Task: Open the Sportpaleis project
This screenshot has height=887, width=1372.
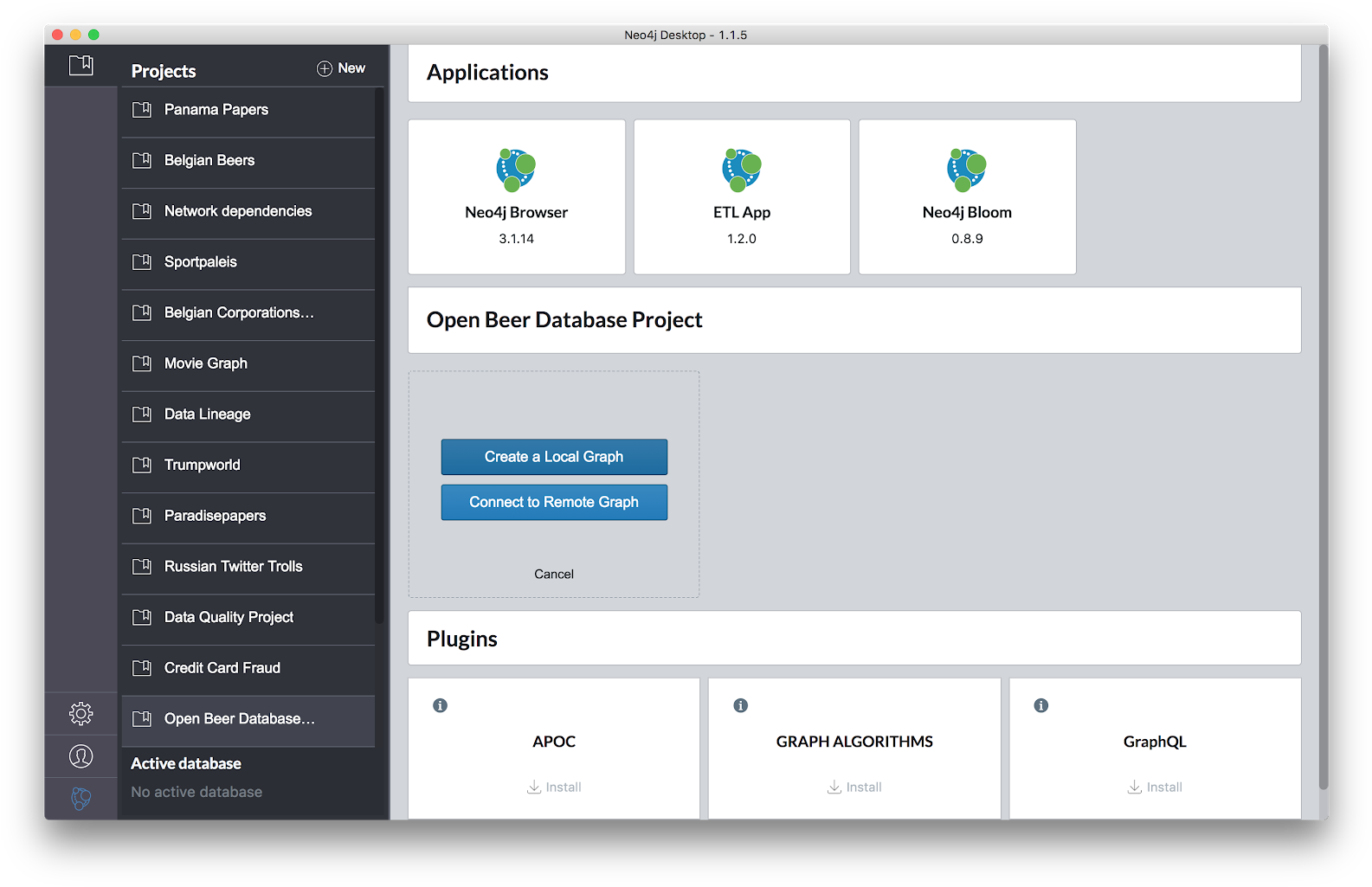Action: 248,262
